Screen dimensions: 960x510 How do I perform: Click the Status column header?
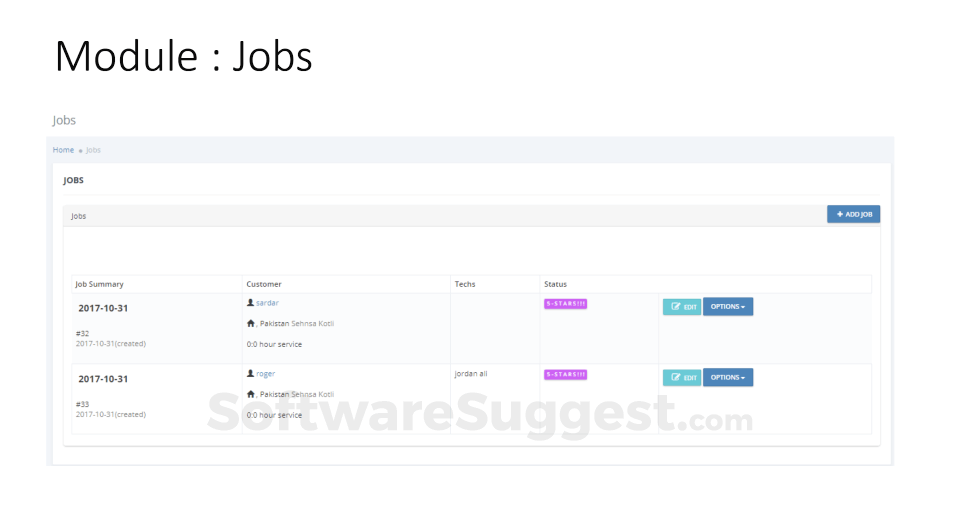pos(555,284)
